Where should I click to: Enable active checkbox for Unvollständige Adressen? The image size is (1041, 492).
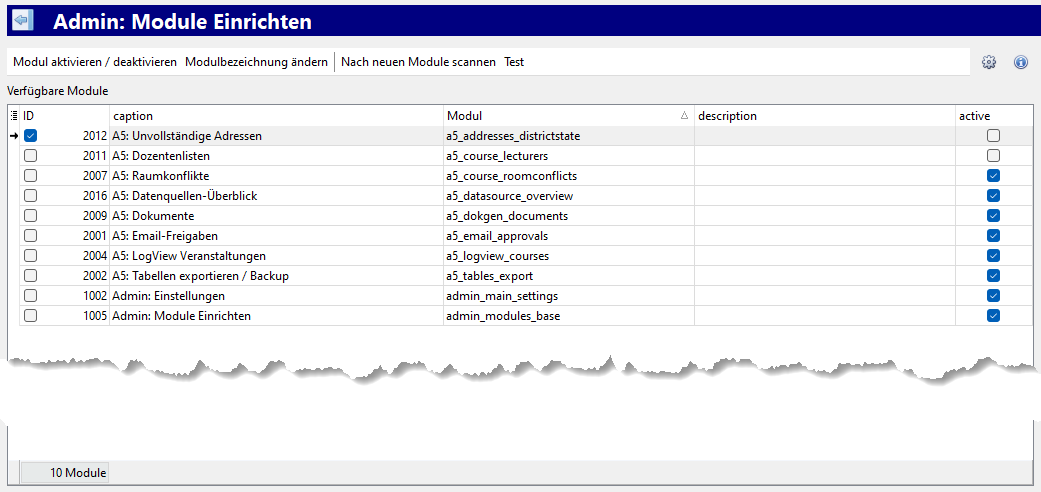click(x=993, y=136)
